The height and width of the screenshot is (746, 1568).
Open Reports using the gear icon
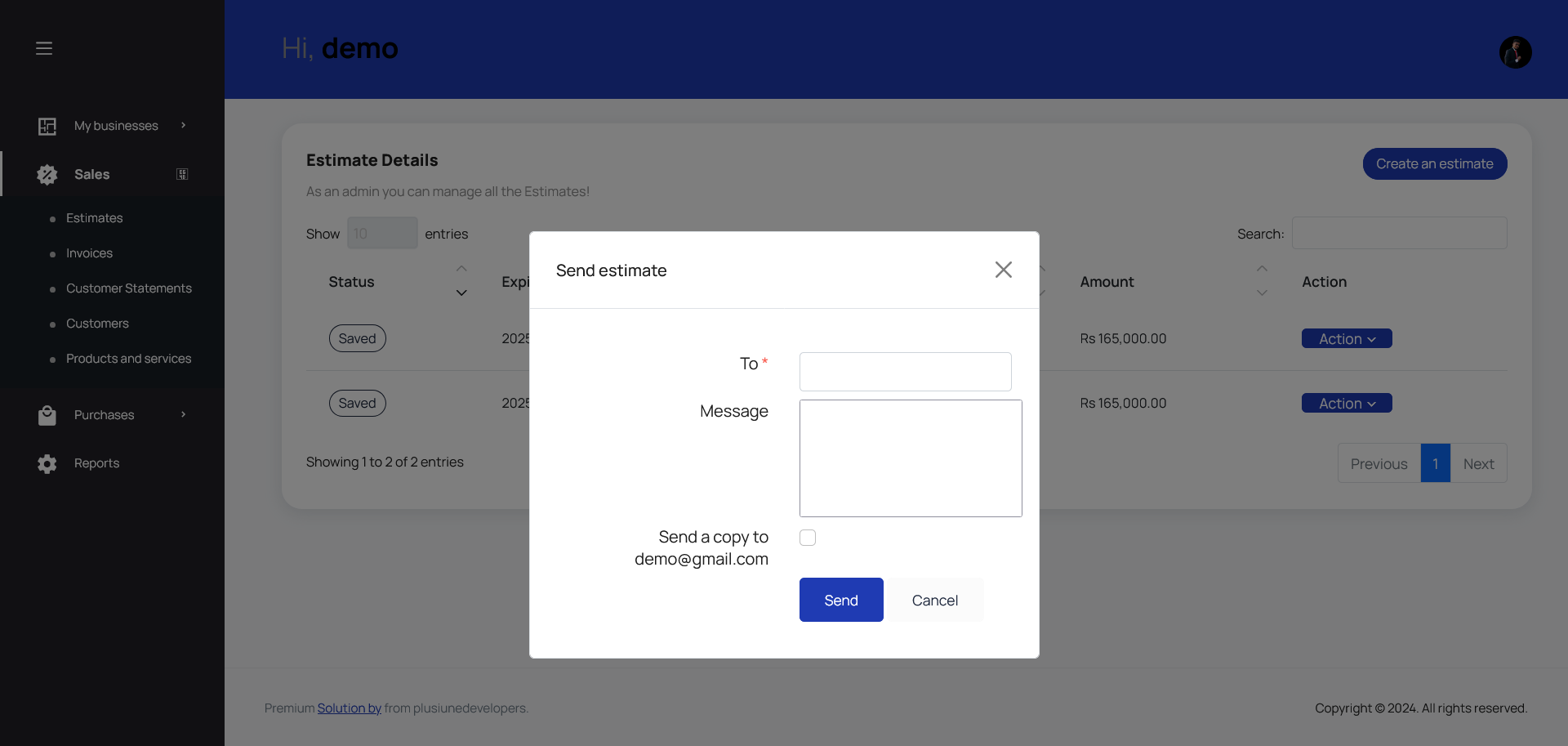(x=47, y=463)
